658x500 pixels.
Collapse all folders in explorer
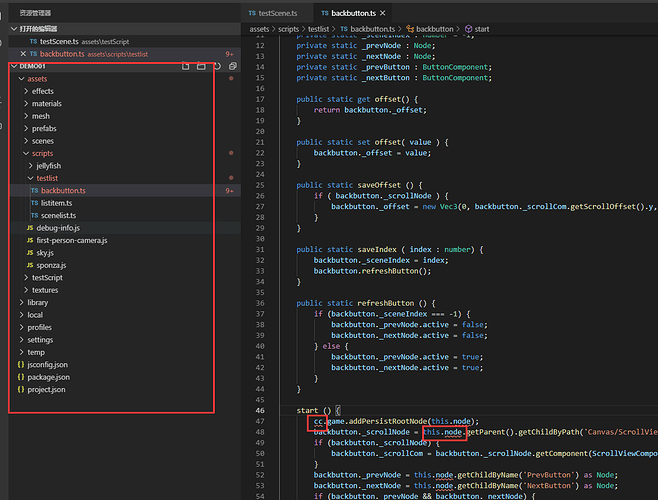[x=232, y=66]
